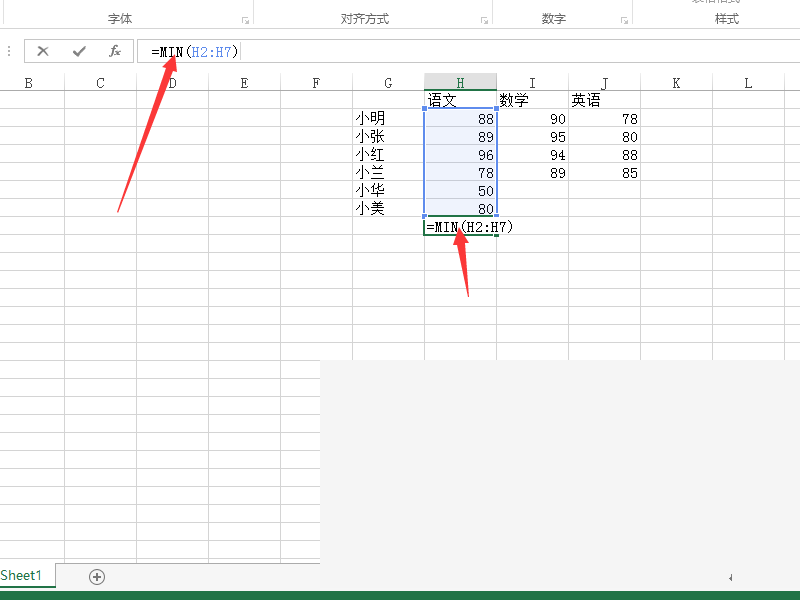Switch to the Sheet1 tab
This screenshot has height=600, width=800.
[x=21, y=576]
